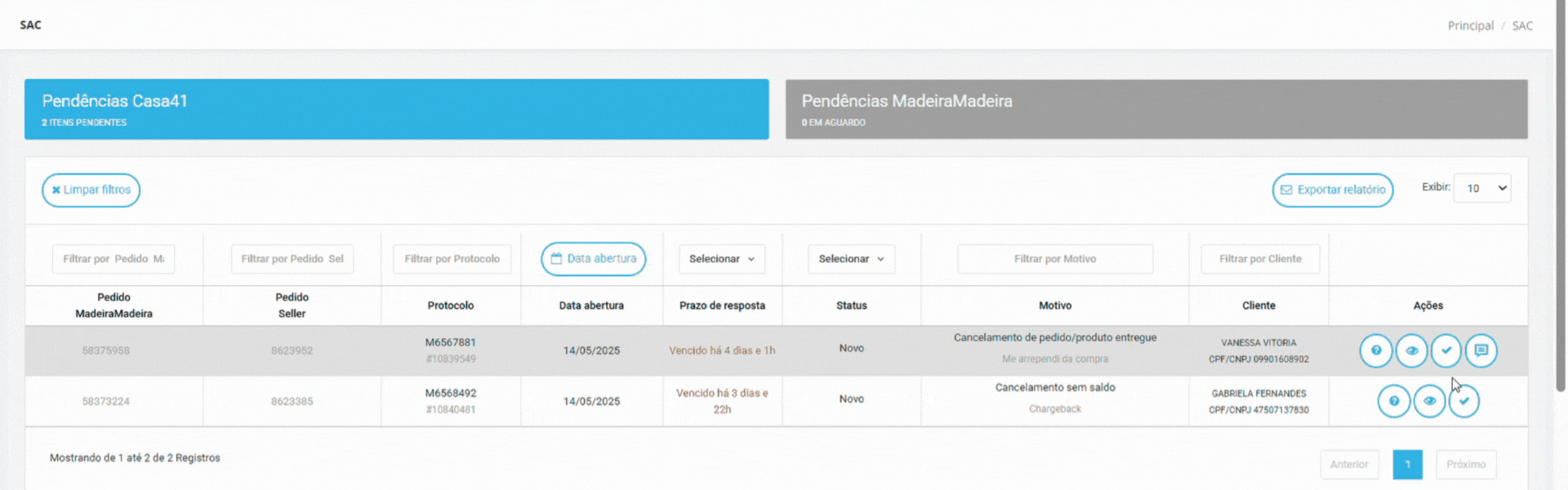Select page 1 in pagination
Image resolution: width=1568 pixels, height=490 pixels.
[x=1407, y=465]
